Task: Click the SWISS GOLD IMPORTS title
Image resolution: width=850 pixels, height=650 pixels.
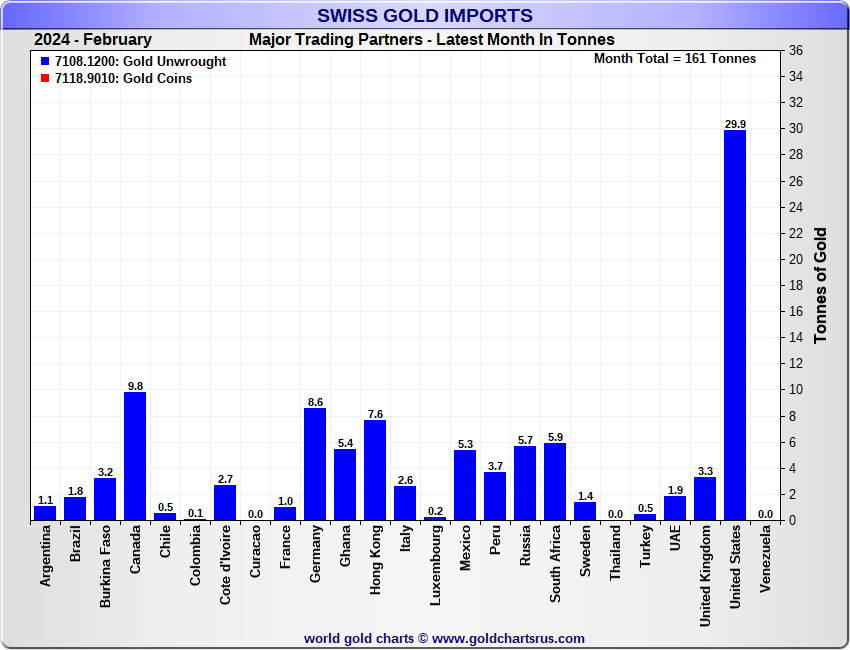Action: (x=424, y=16)
